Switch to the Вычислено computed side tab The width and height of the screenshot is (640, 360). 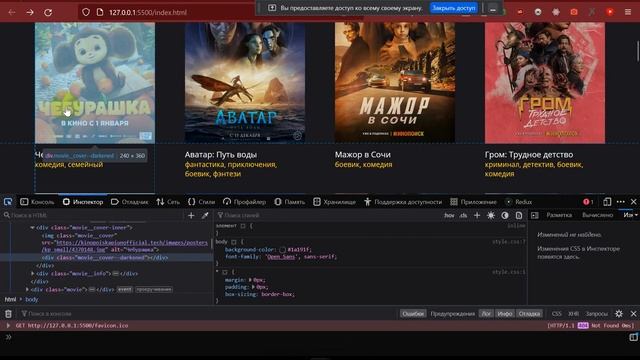click(597, 215)
